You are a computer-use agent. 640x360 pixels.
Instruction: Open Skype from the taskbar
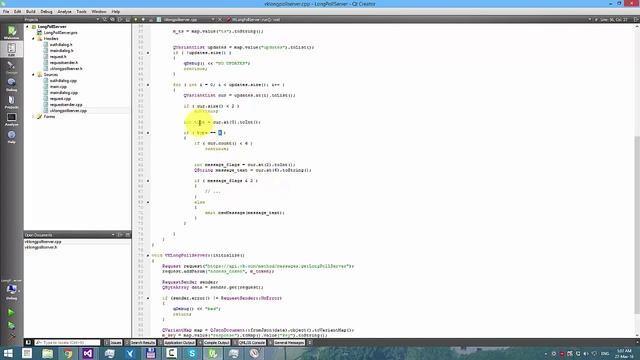click(x=192, y=353)
